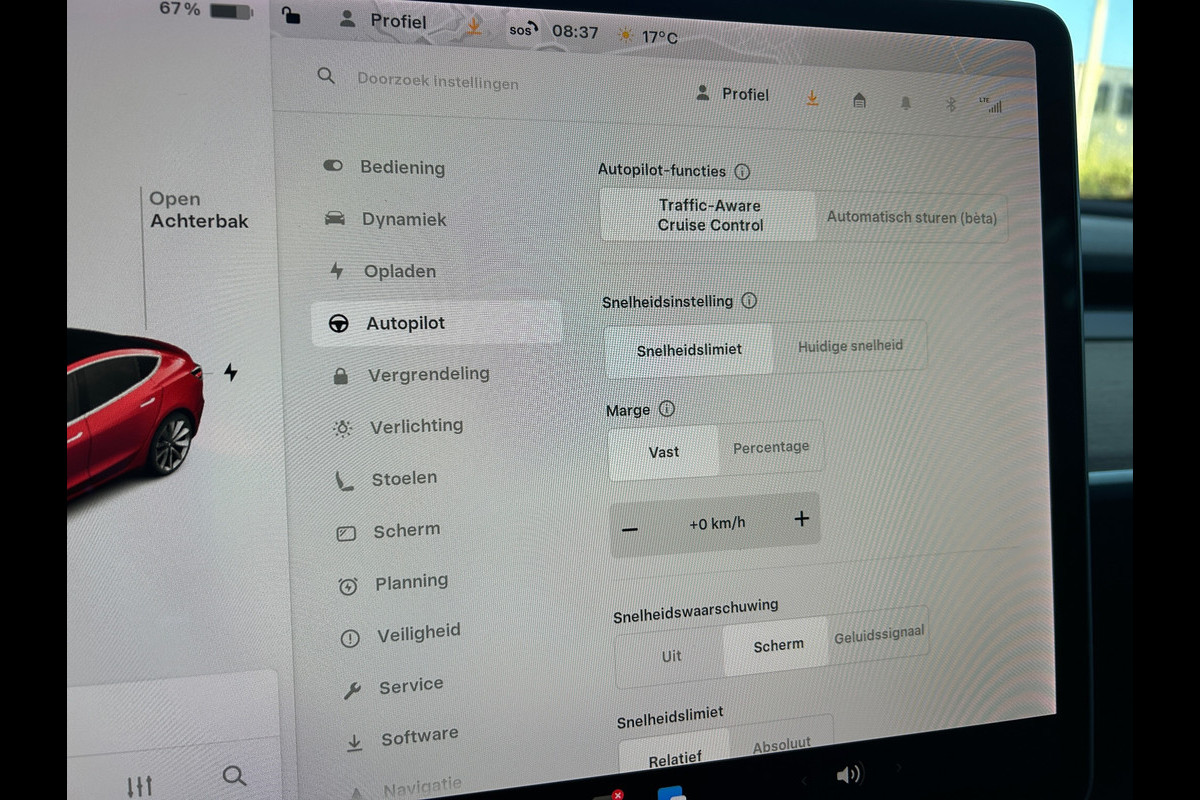Click the orange download icon in top status bar

[x=473, y=27]
